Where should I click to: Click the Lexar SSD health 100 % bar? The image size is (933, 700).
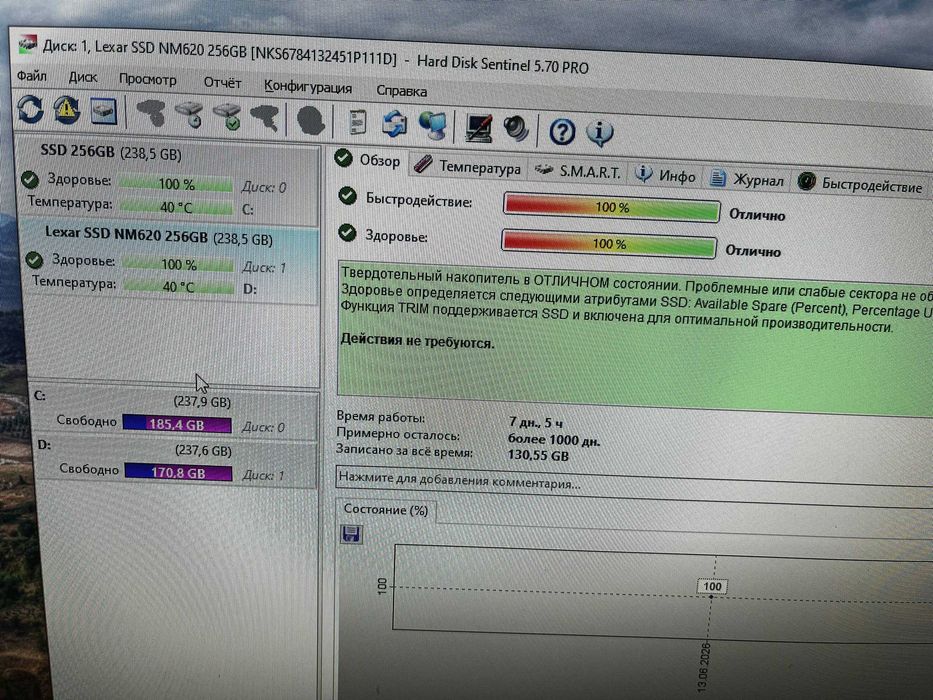coord(179,264)
